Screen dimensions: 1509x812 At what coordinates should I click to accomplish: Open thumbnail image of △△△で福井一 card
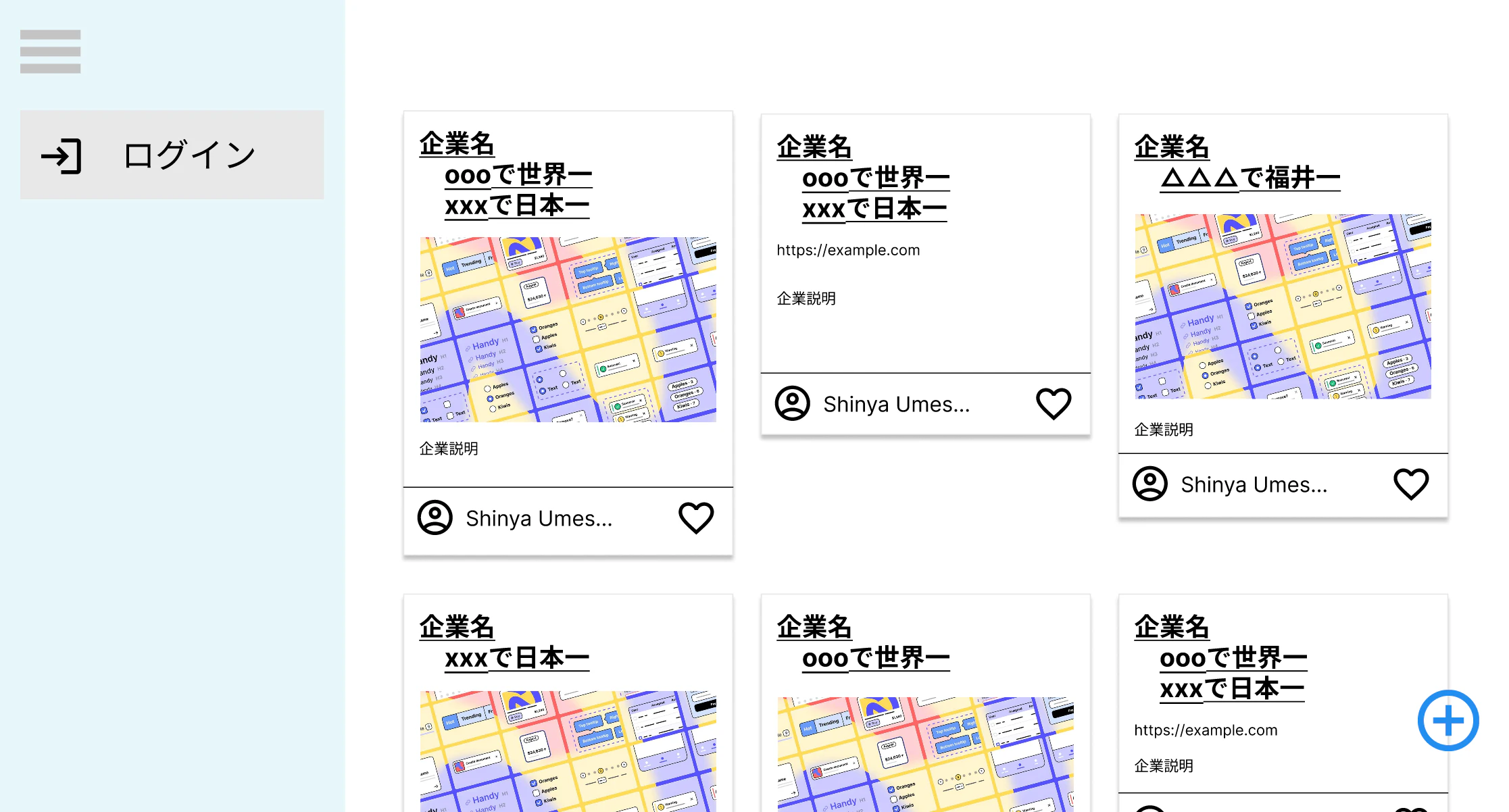tap(1283, 307)
